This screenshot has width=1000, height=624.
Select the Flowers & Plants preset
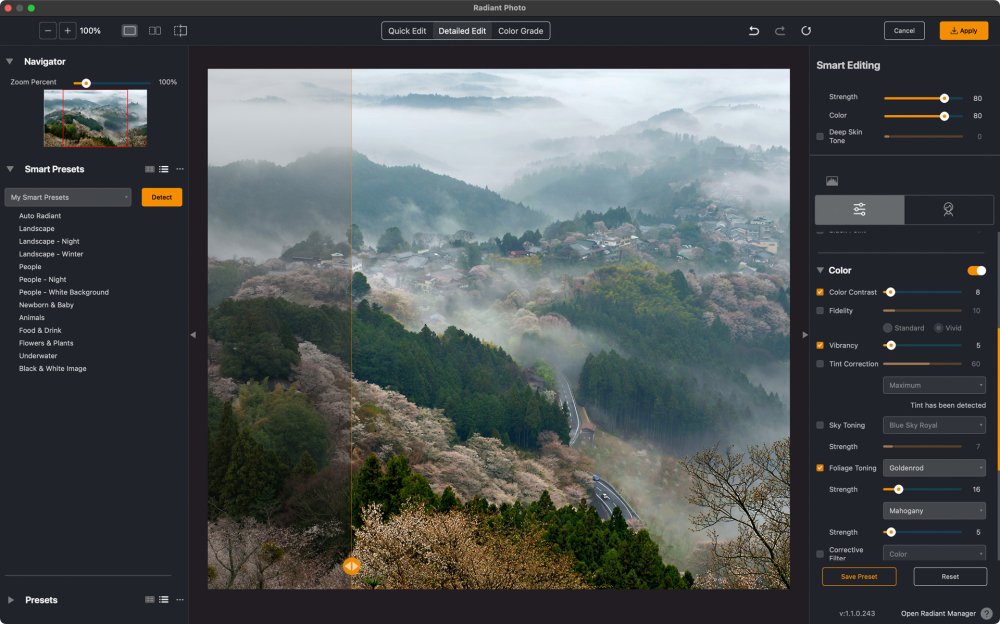coord(46,343)
